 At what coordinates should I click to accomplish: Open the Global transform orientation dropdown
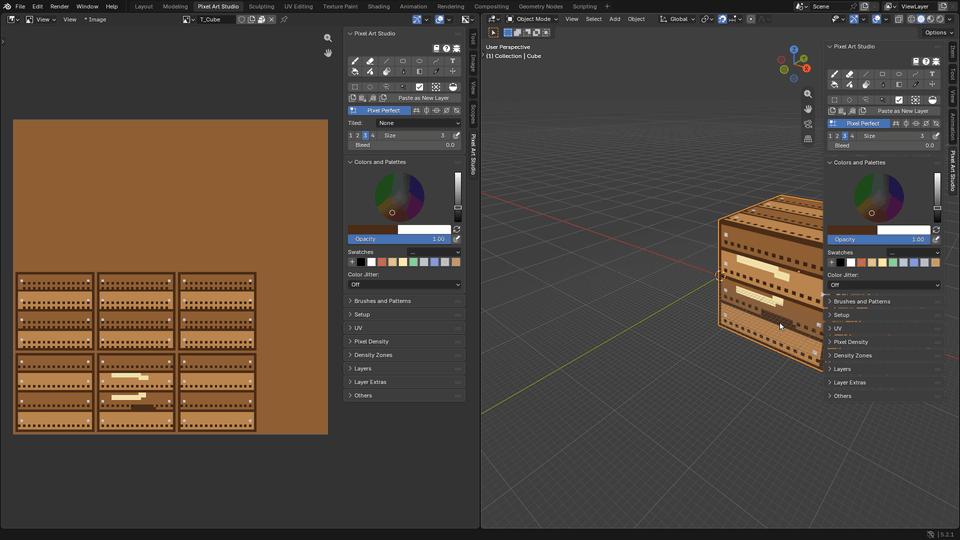click(x=678, y=19)
